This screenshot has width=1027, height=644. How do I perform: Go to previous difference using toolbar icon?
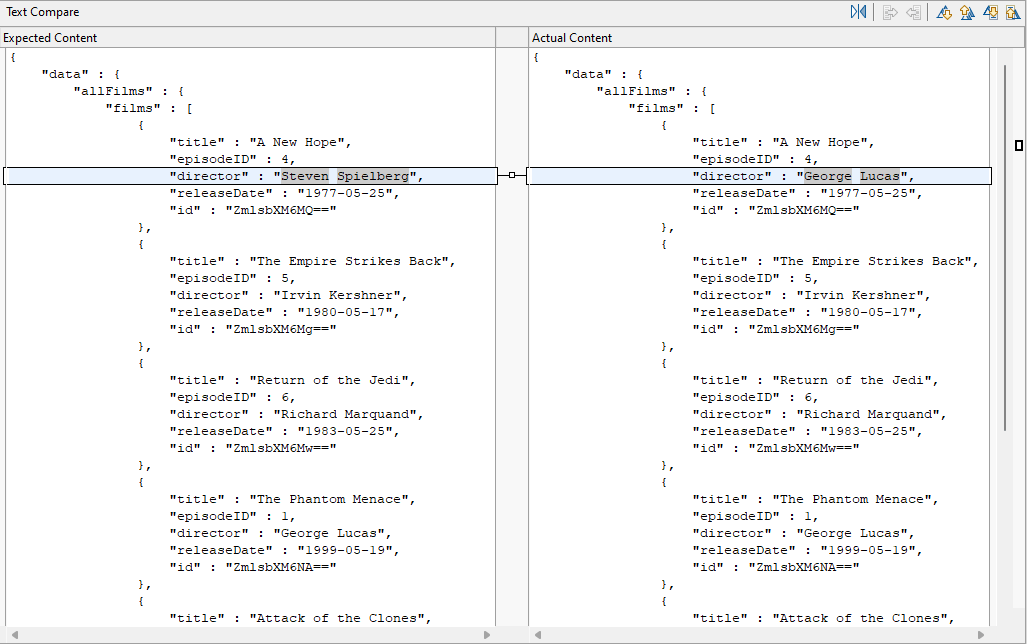967,12
